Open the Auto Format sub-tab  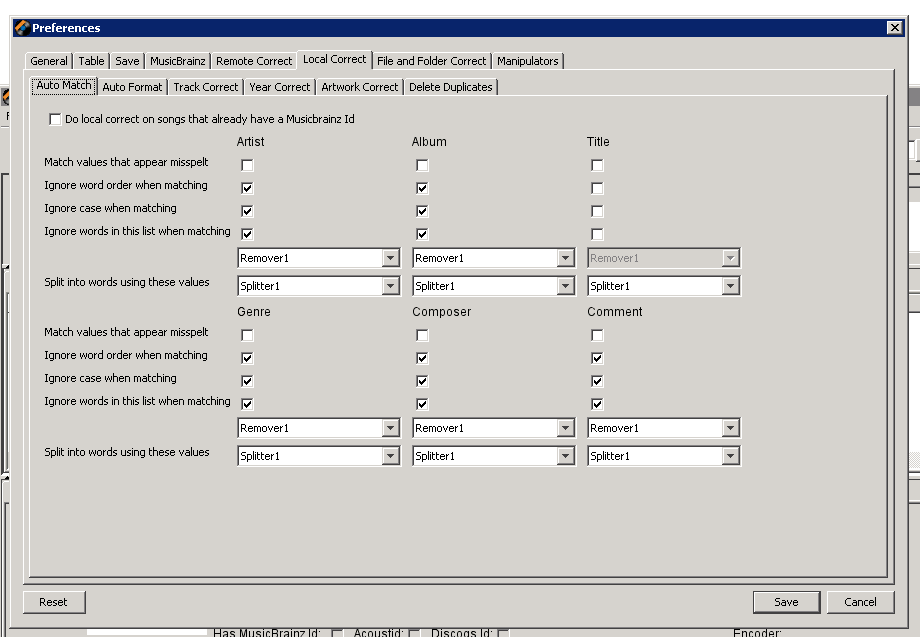click(132, 87)
